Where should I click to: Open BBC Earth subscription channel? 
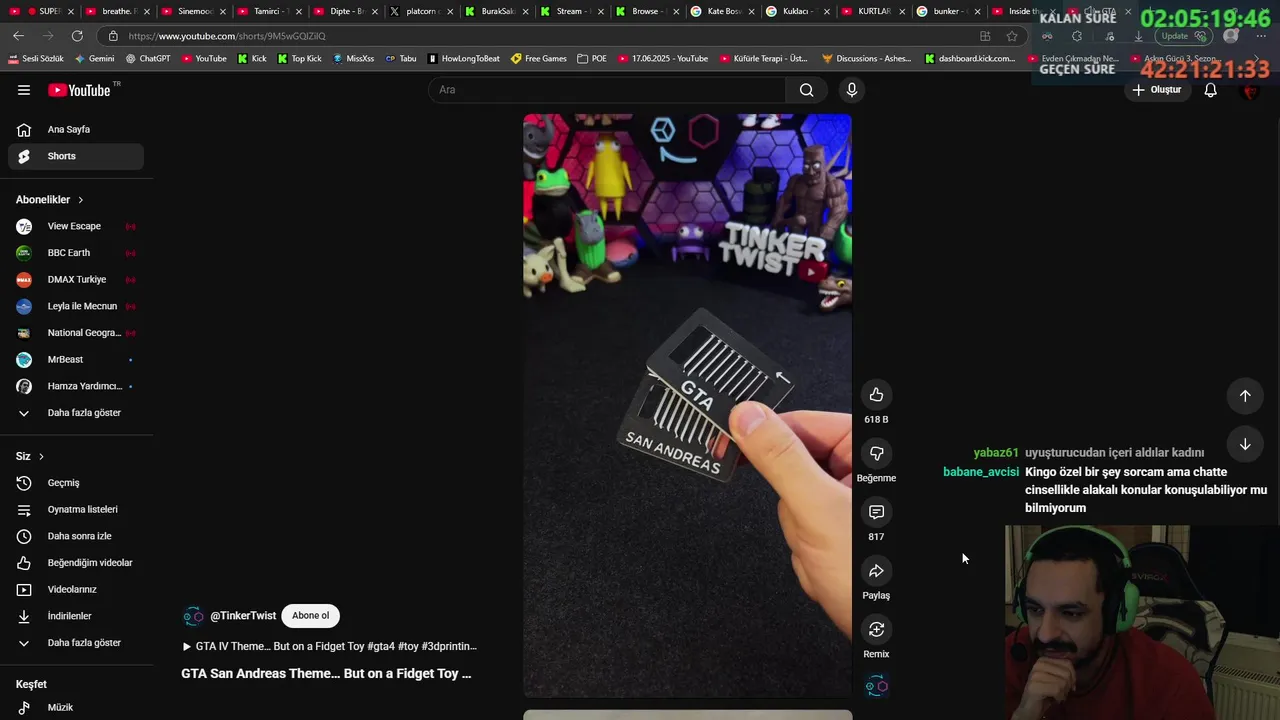pyautogui.click(x=76, y=253)
